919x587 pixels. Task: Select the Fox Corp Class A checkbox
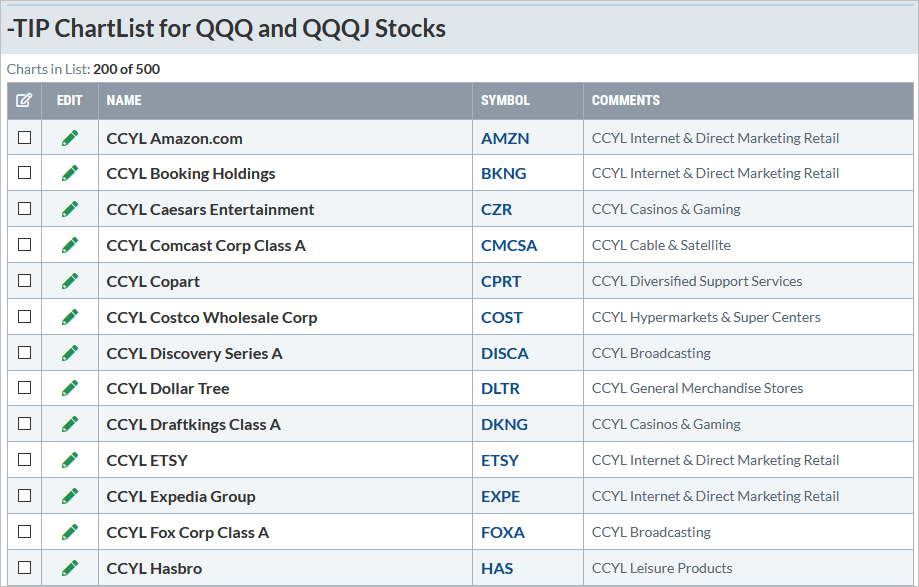pyautogui.click(x=25, y=532)
